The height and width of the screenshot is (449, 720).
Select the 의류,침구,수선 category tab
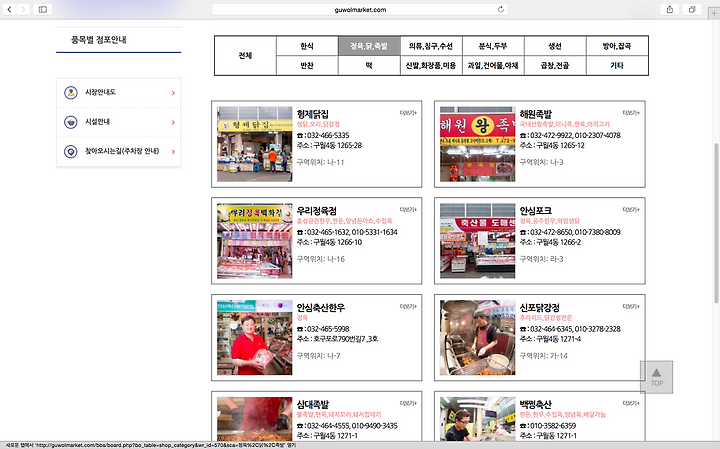(x=431, y=46)
